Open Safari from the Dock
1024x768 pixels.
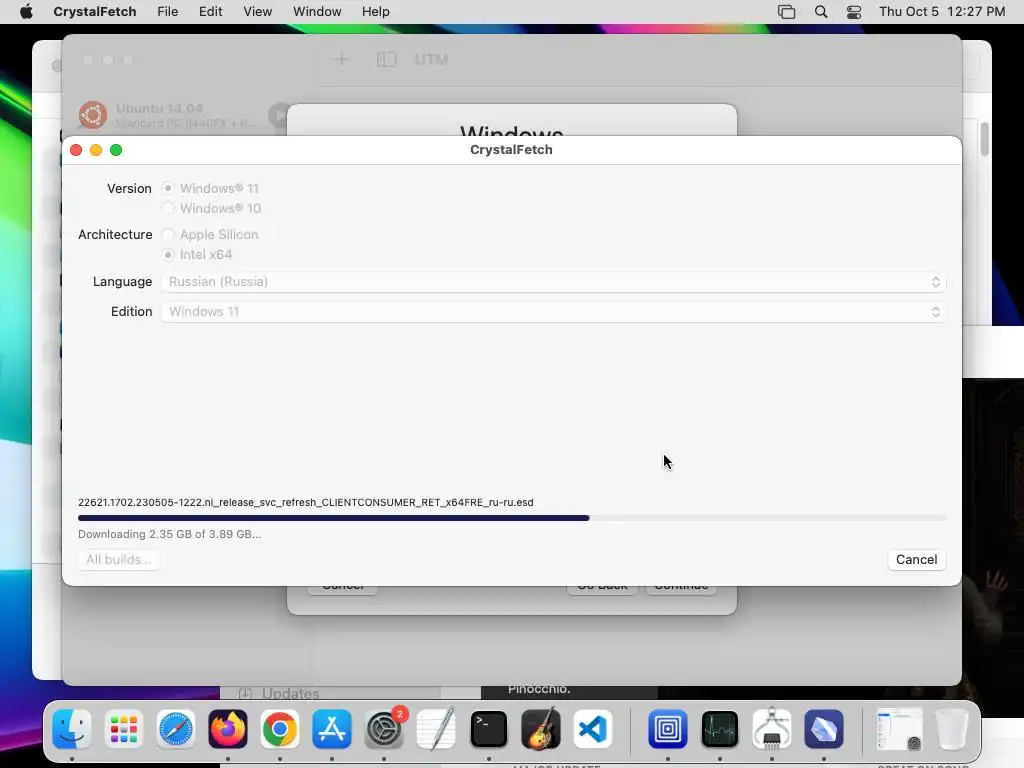click(176, 729)
